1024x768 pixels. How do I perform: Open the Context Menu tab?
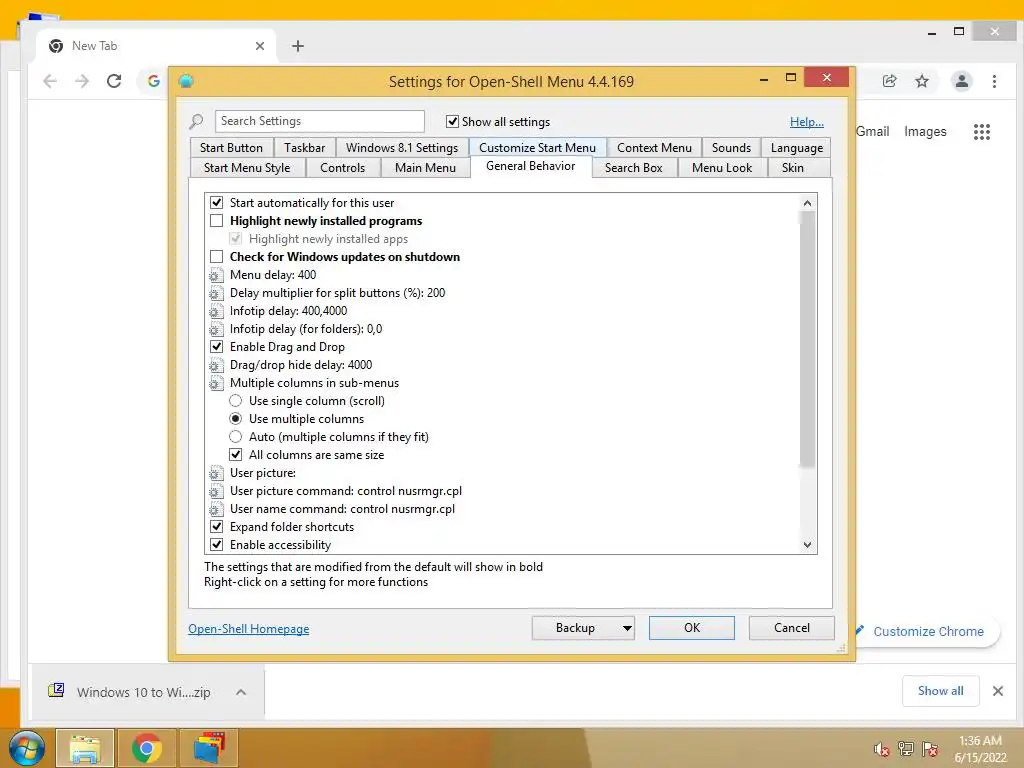[x=654, y=148]
